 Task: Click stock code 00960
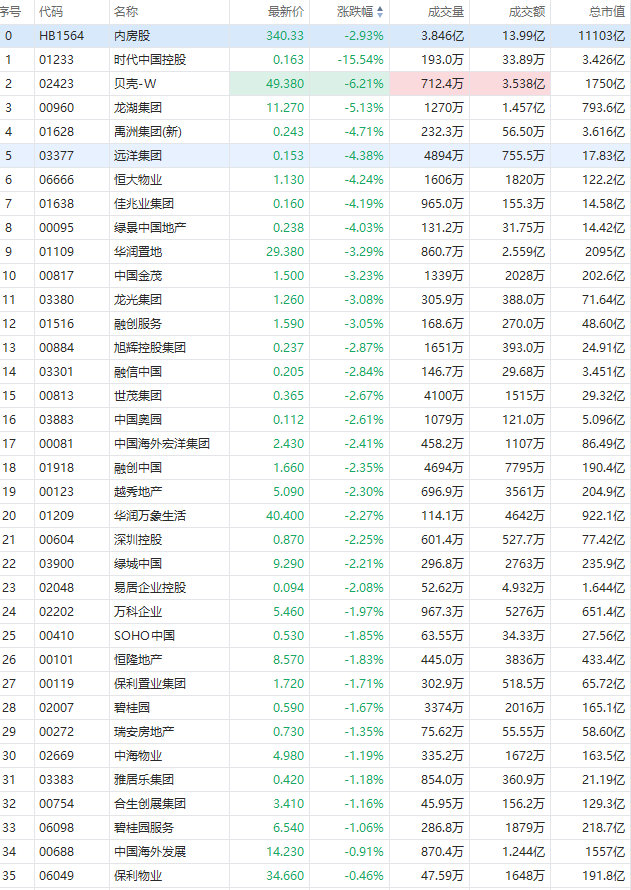[56, 107]
